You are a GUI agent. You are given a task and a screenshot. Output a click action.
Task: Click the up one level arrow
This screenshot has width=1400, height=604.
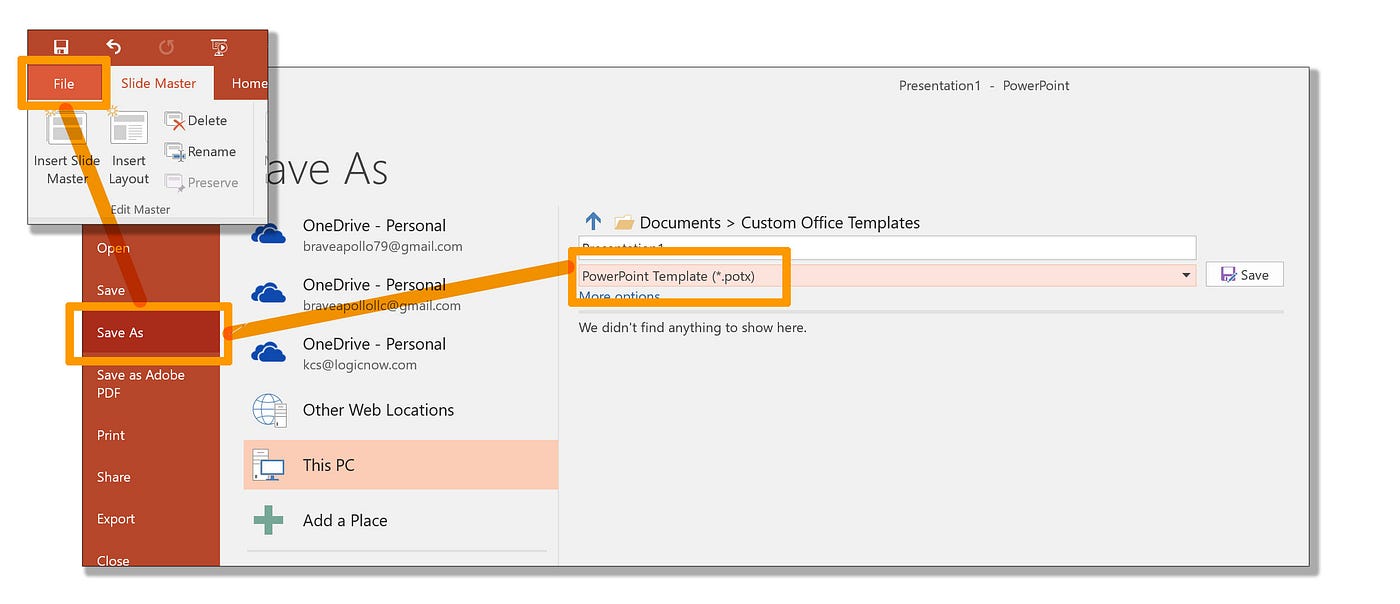pos(593,222)
